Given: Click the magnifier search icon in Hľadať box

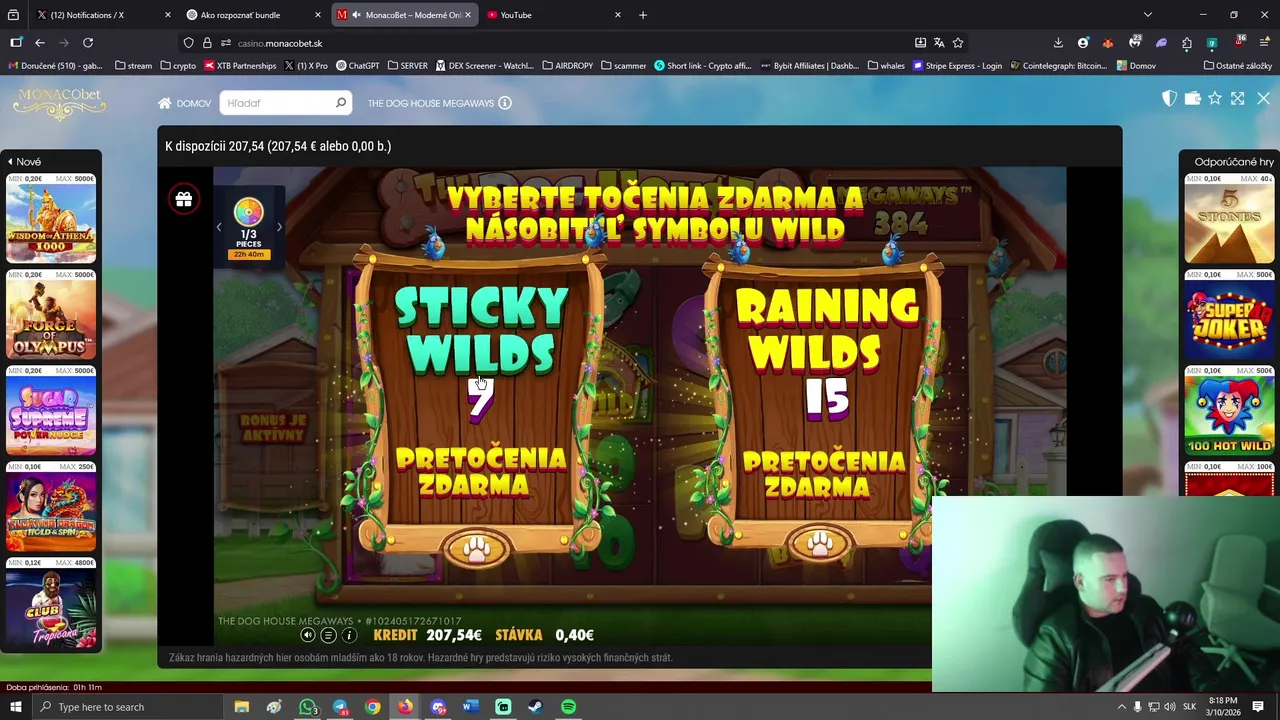Looking at the screenshot, I should pos(340,103).
